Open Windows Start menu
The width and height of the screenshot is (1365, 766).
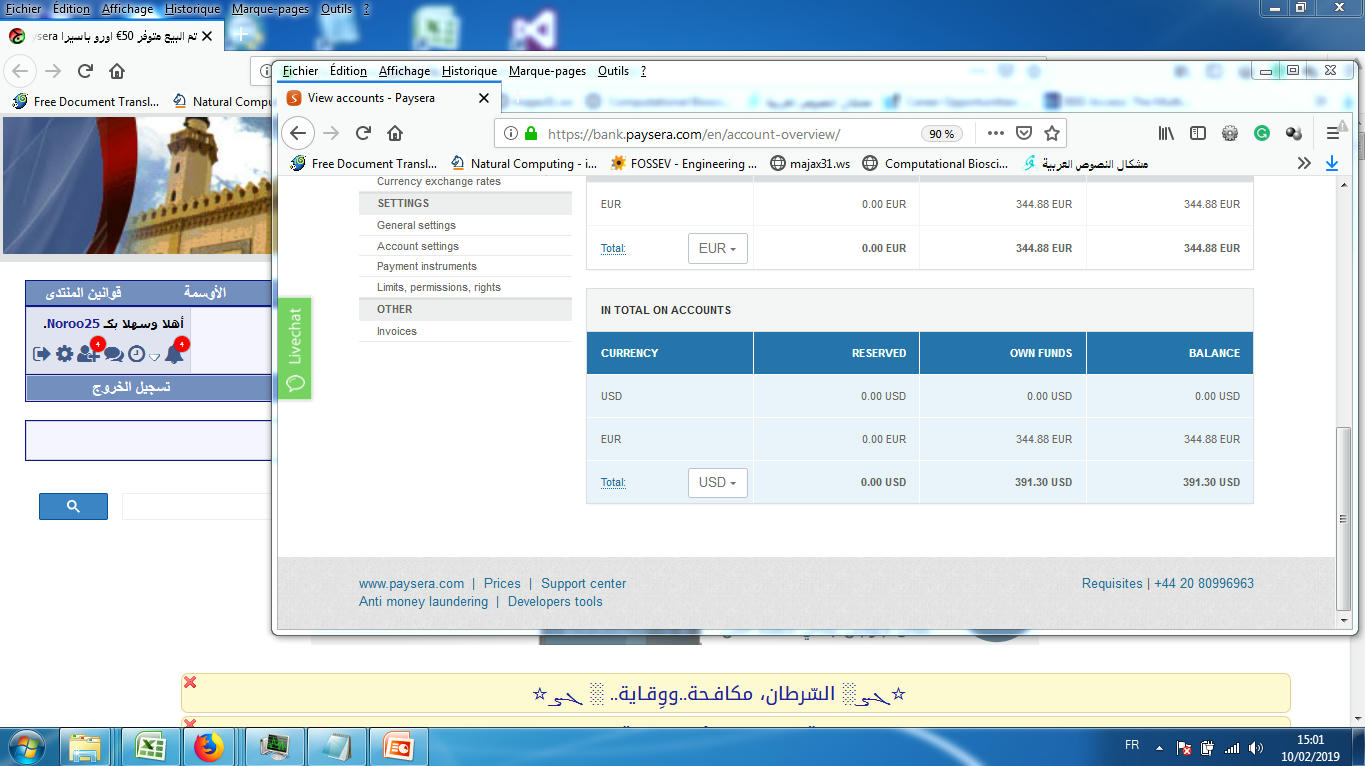click(x=27, y=747)
